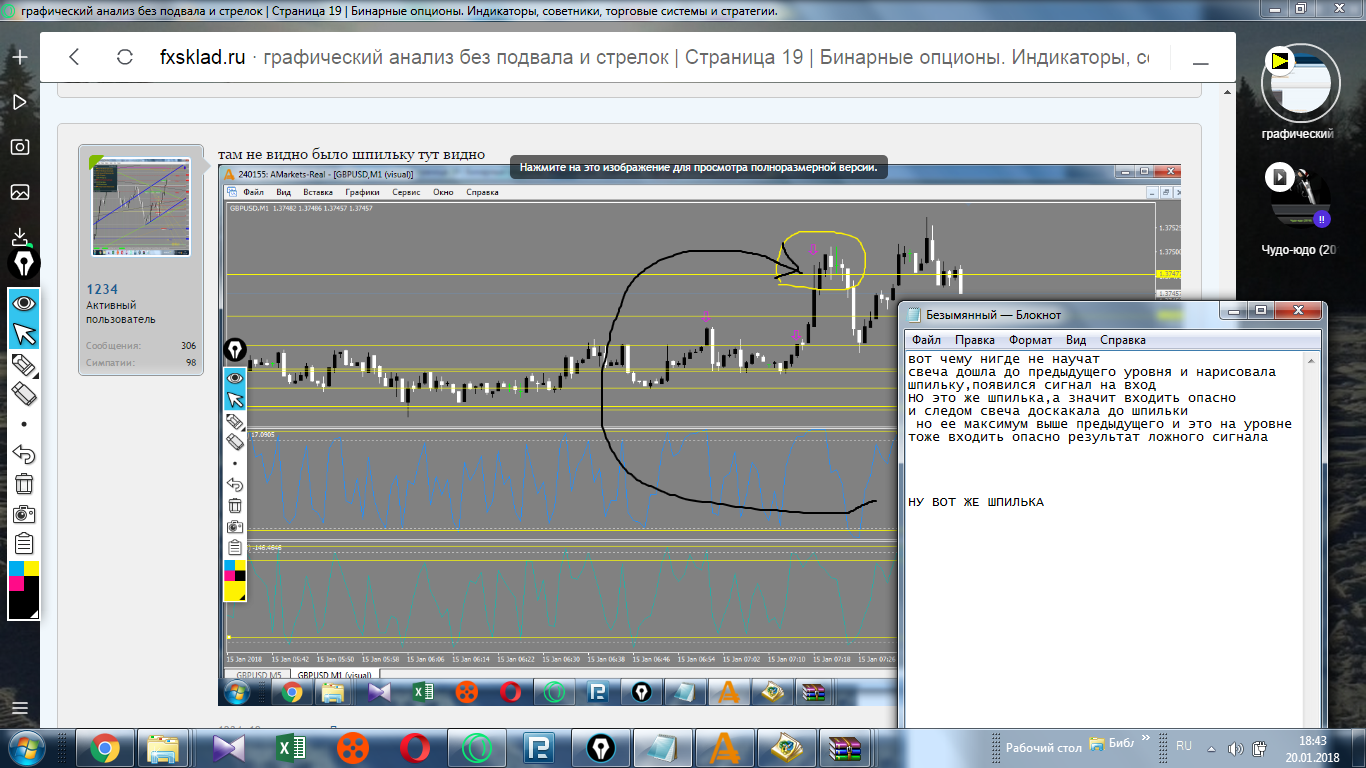Activate the snap screenshot tool in sidebar
This screenshot has width=1366, height=768.
click(x=20, y=147)
